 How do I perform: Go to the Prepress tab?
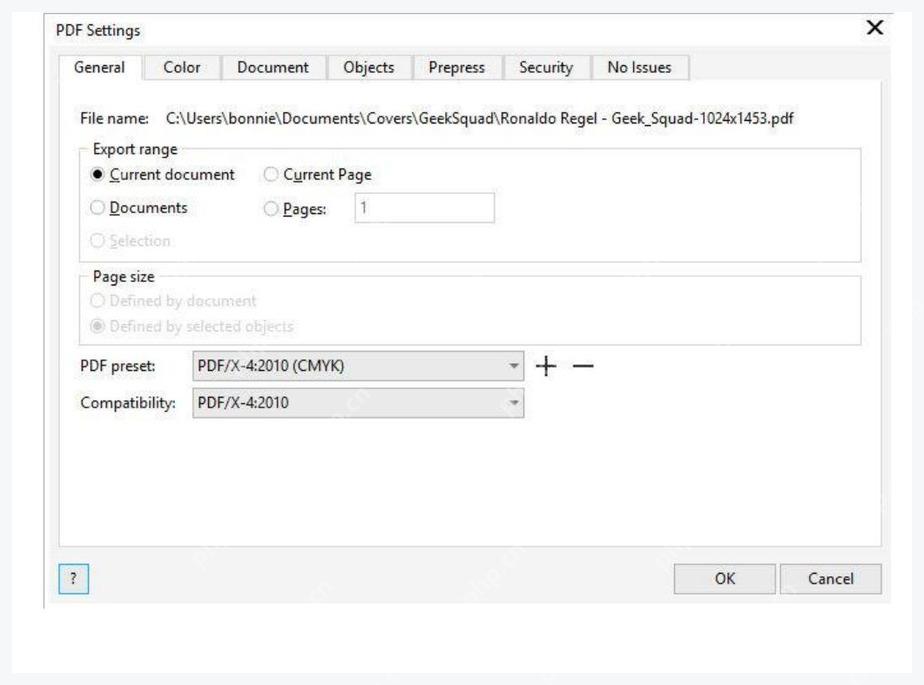pos(457,67)
